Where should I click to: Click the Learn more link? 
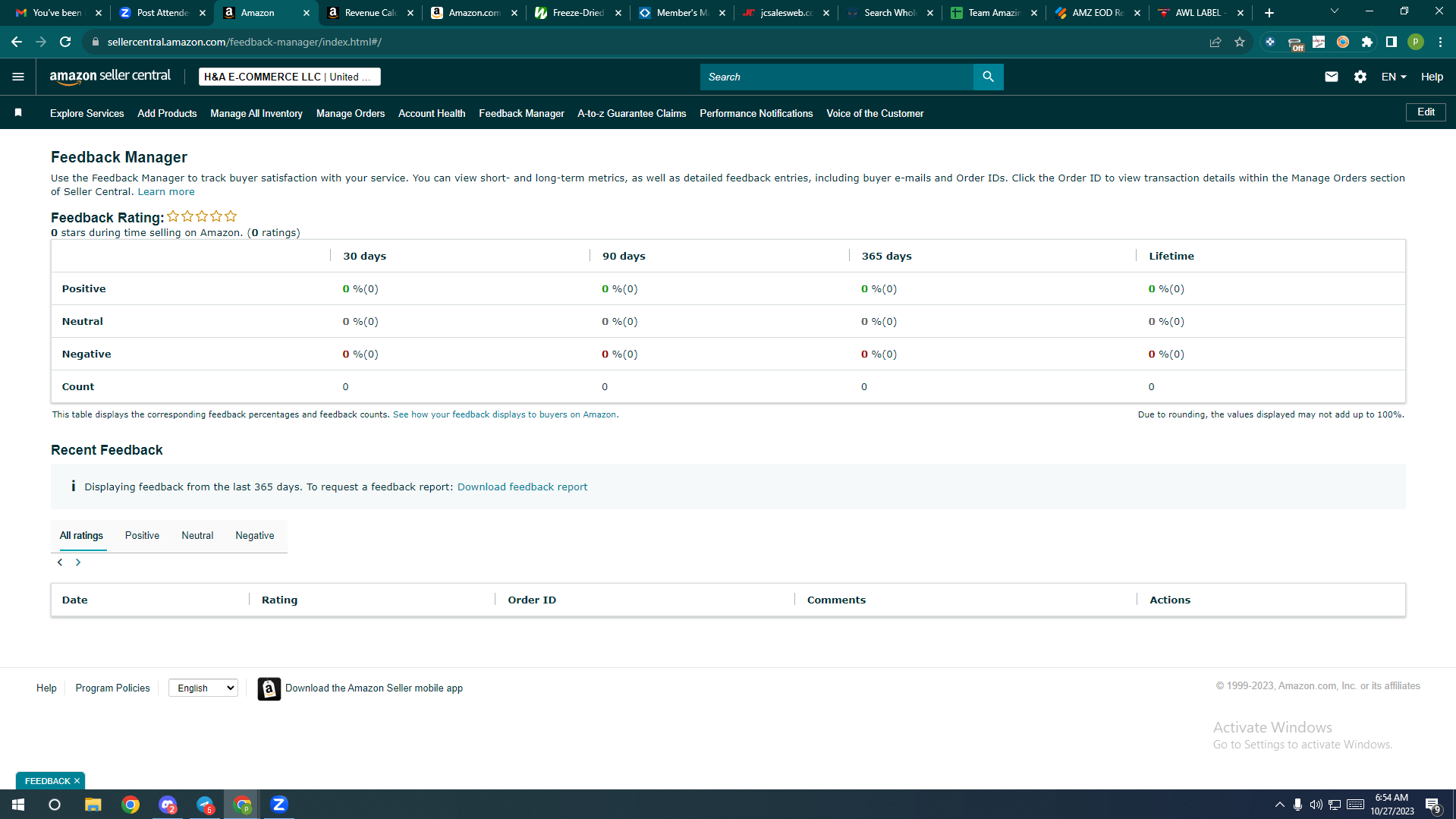[166, 192]
